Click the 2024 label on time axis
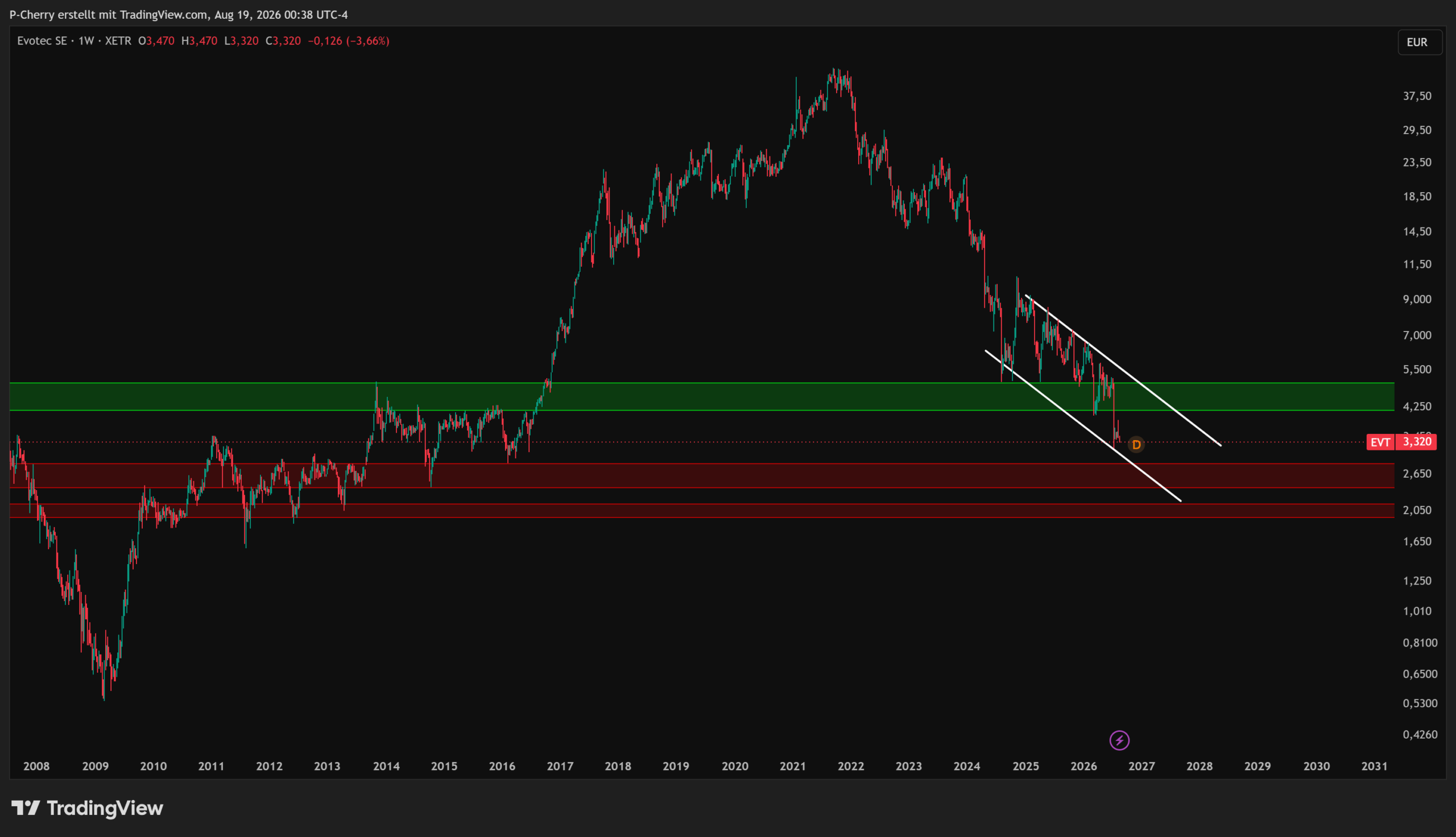This screenshot has height=837, width=1456. 967,766
